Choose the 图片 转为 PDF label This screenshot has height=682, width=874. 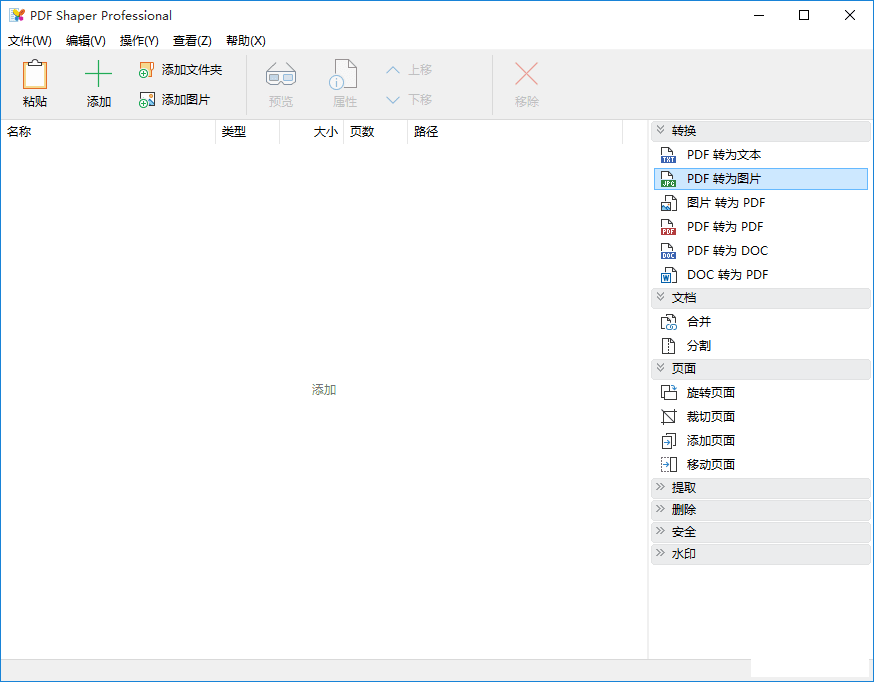726,203
